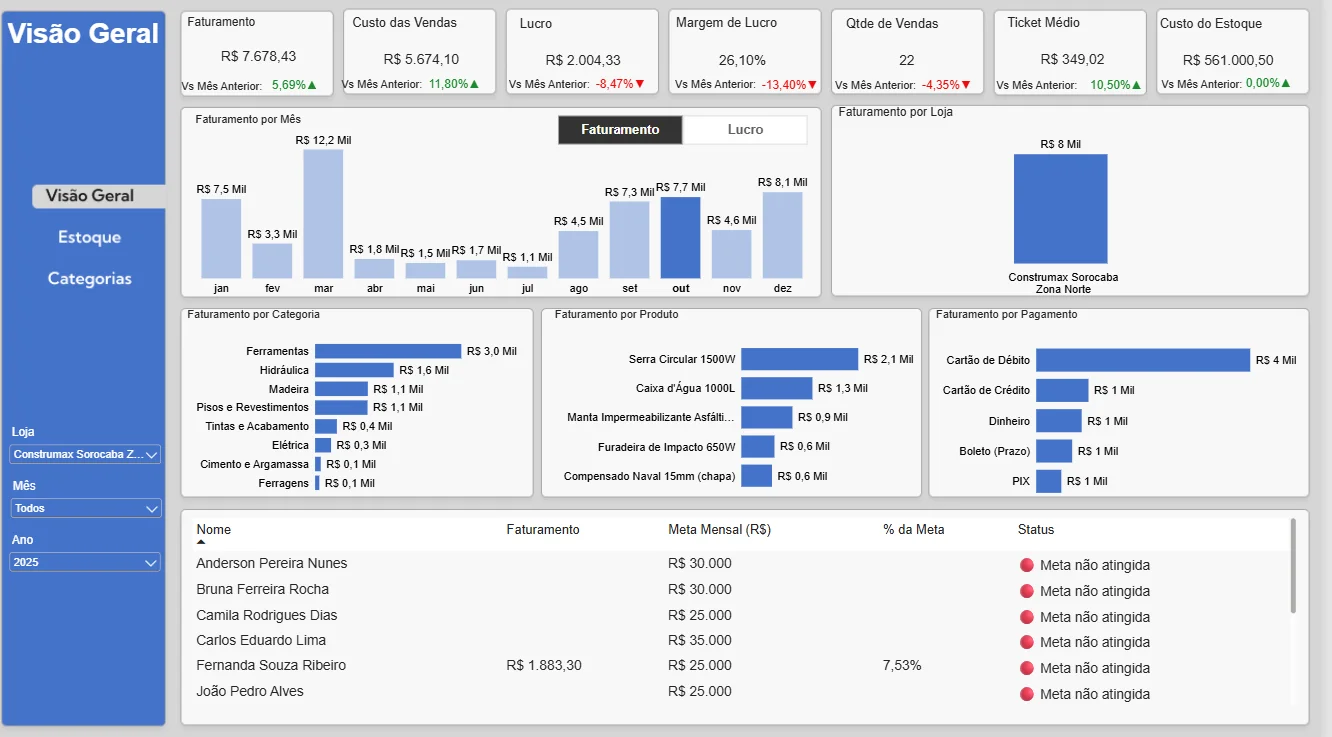The height and width of the screenshot is (737, 1332).
Task: Select the Serra Circular 1500W bar
Action: [x=799, y=359]
